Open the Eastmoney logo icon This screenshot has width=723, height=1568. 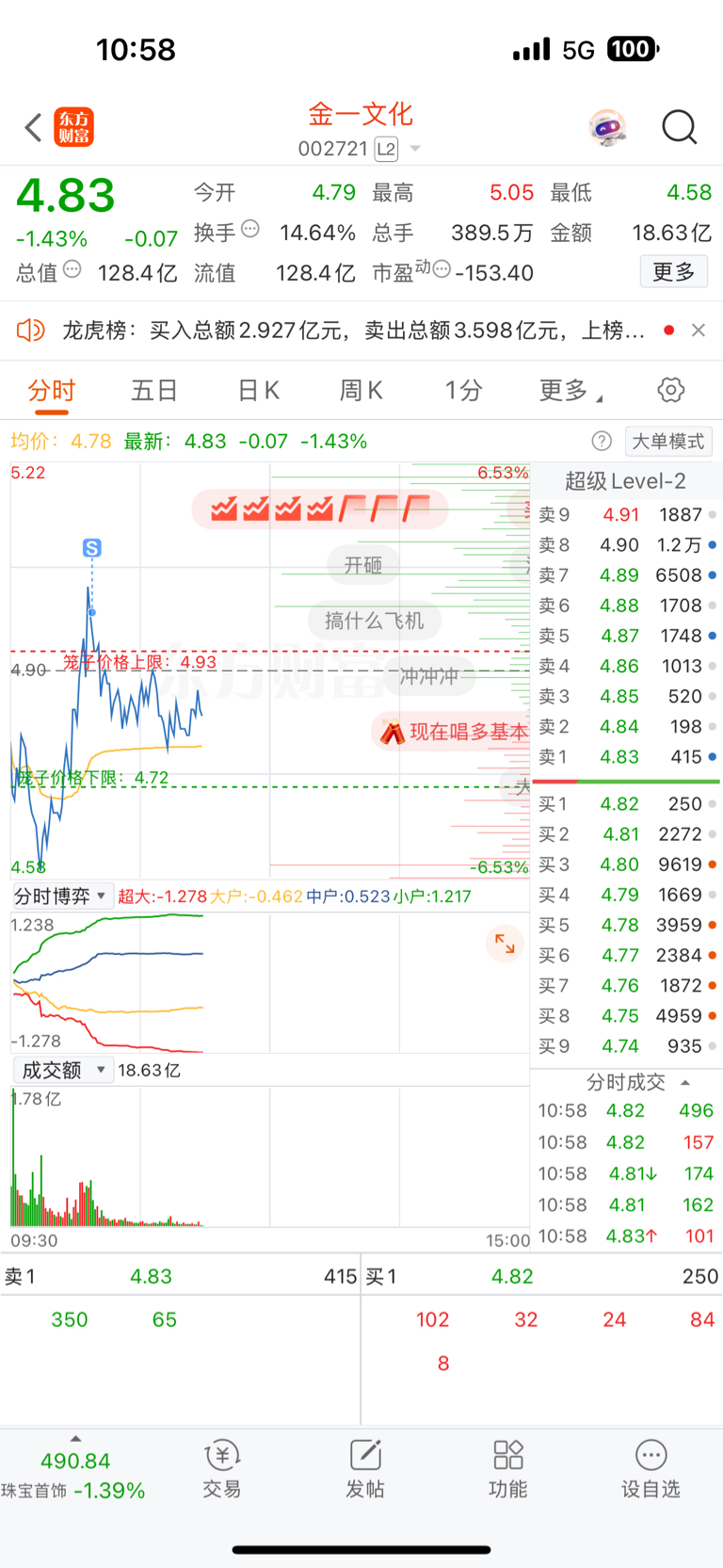coord(73,127)
